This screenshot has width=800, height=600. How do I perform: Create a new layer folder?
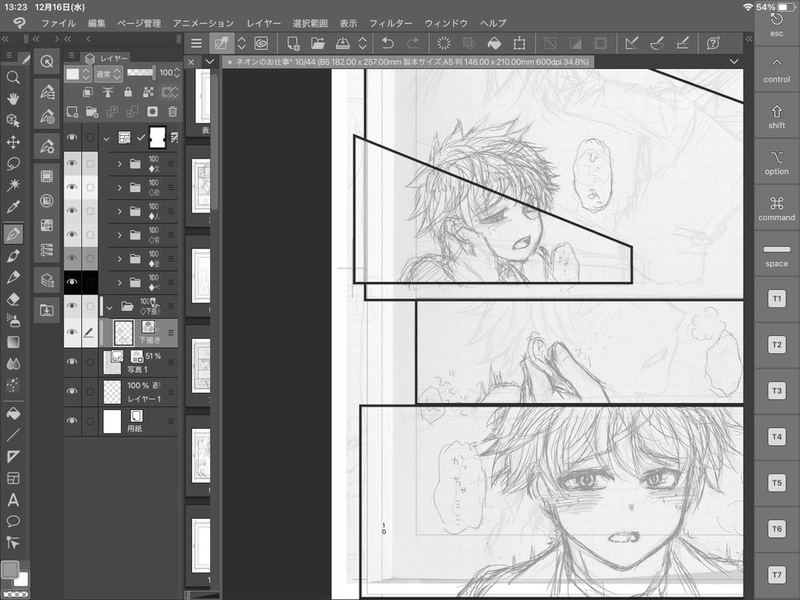click(92, 112)
